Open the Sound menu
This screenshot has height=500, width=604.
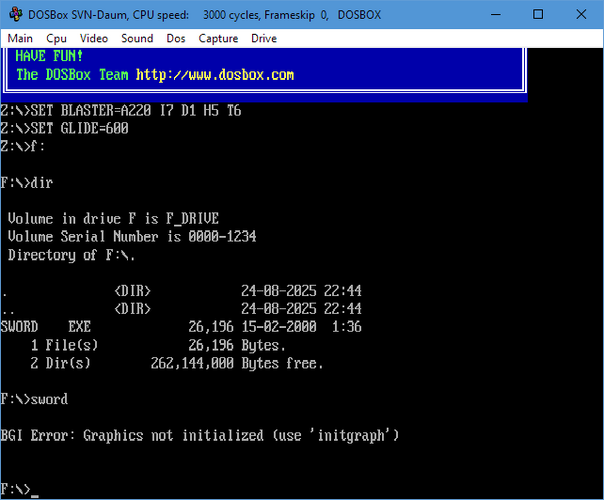[x=137, y=39]
